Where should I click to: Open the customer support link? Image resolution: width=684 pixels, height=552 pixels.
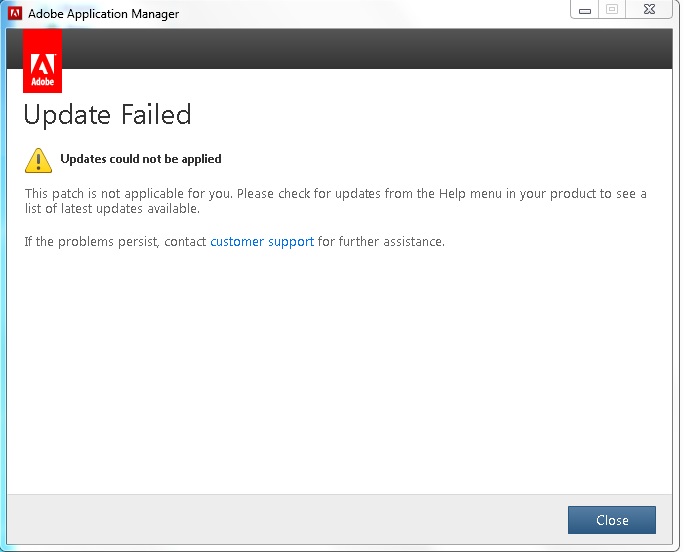[x=262, y=241]
